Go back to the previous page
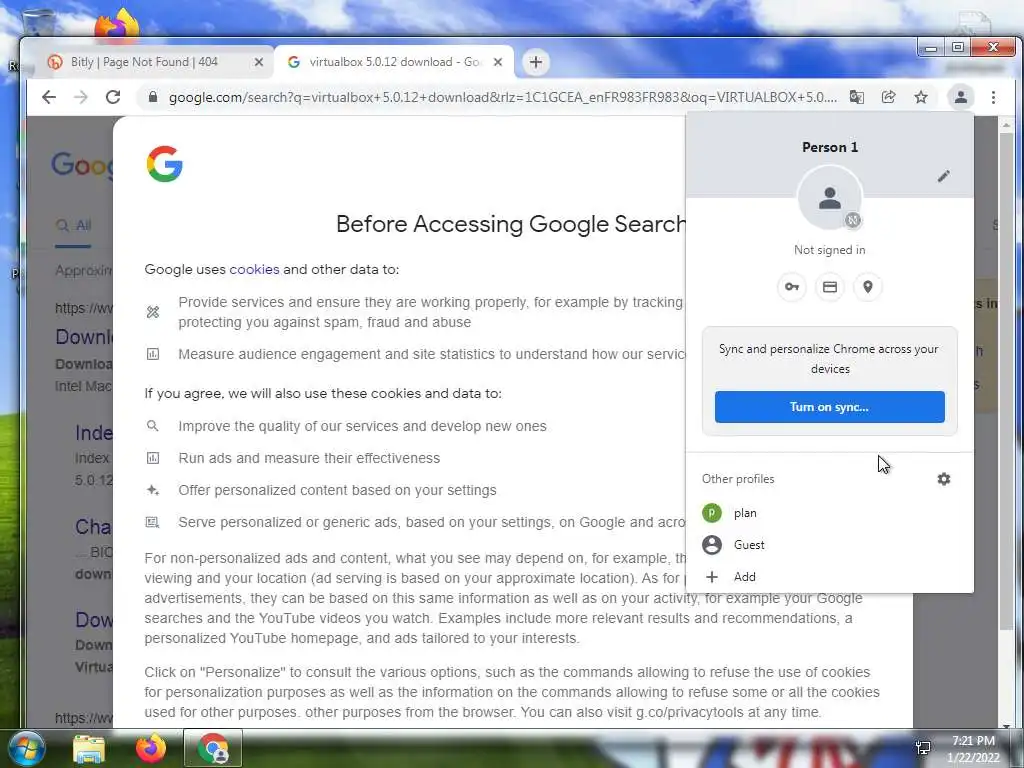Image resolution: width=1024 pixels, height=768 pixels. [49, 97]
